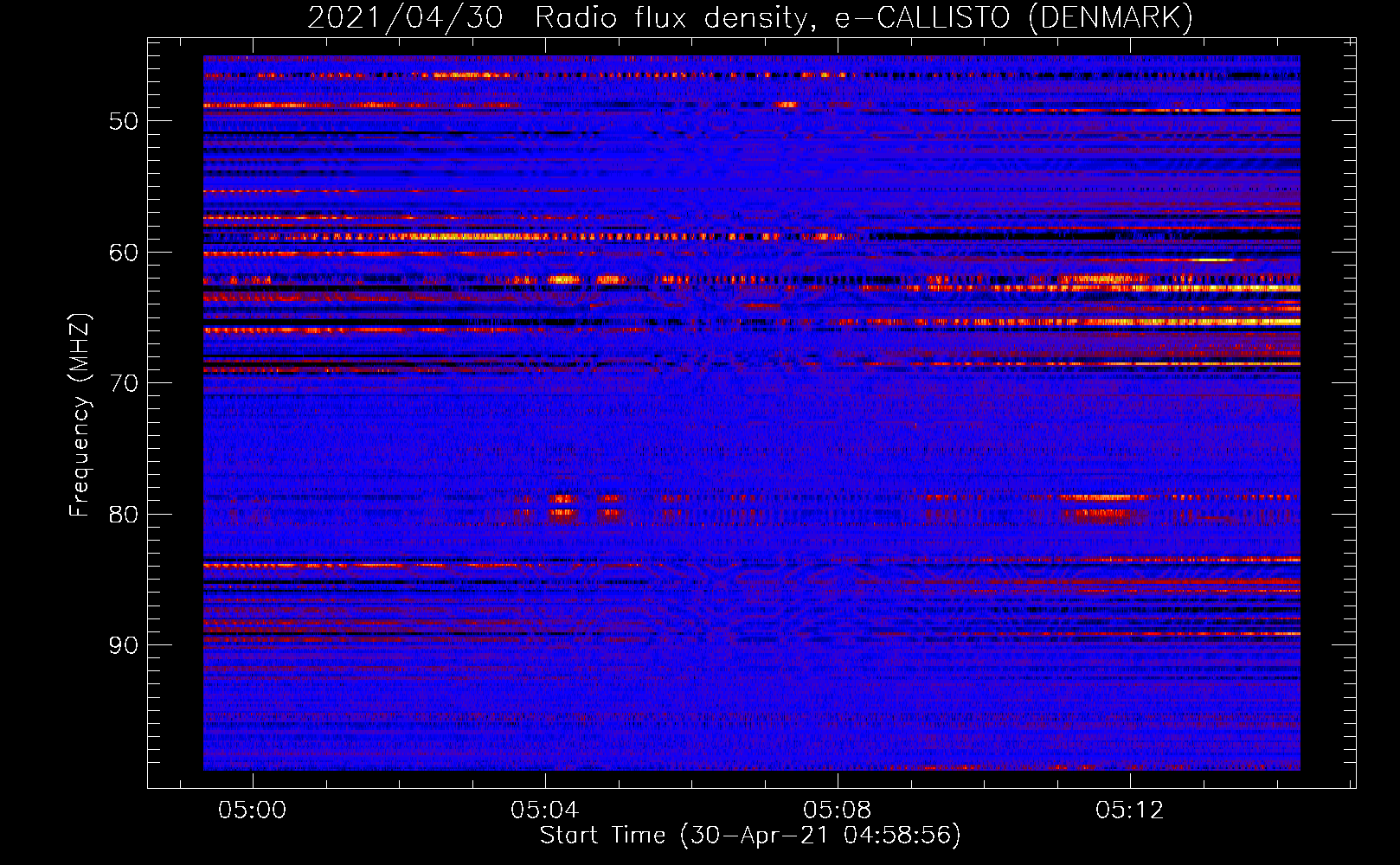Click the 70 frequency tick label
Screen dimensions: 1400x865
124,383
